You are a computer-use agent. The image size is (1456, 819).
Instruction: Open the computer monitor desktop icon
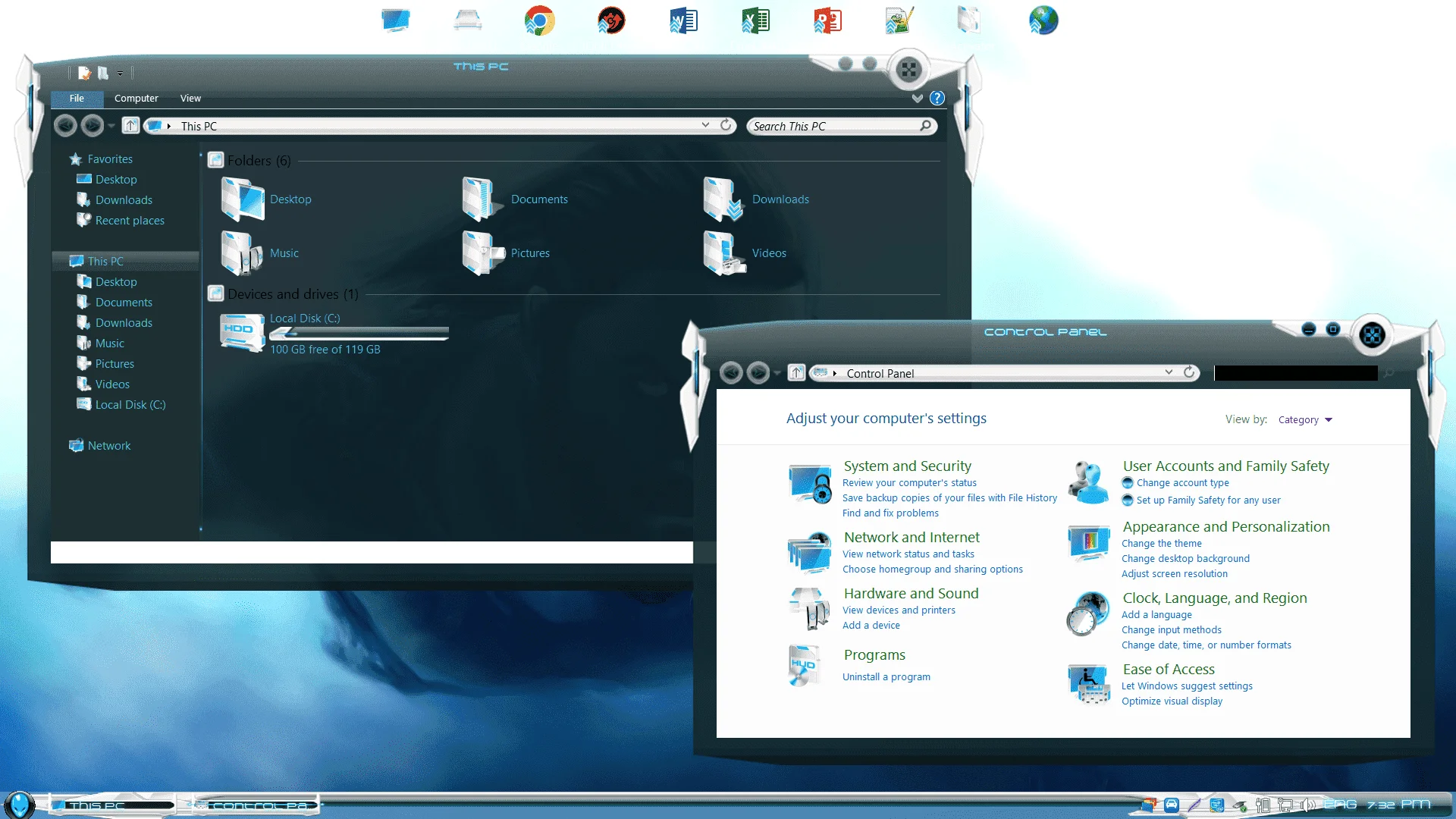(x=395, y=20)
